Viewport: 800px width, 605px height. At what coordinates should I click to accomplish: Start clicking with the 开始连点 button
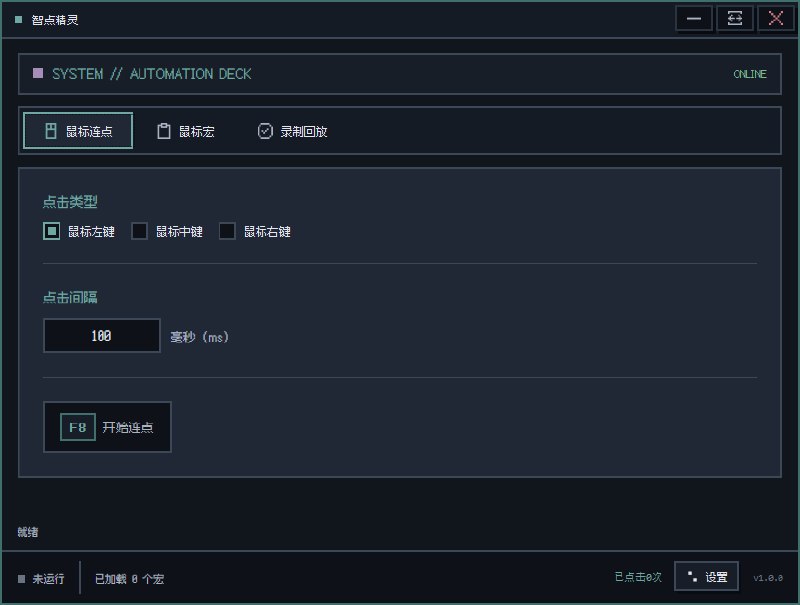click(107, 427)
